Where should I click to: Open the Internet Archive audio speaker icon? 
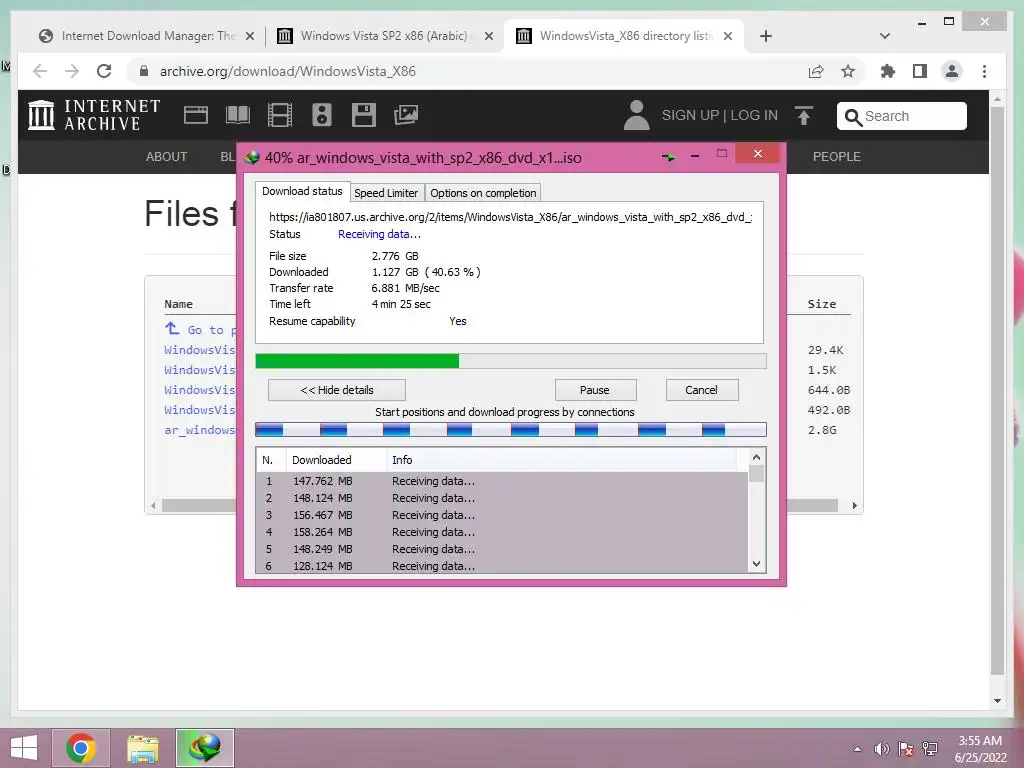click(321, 115)
